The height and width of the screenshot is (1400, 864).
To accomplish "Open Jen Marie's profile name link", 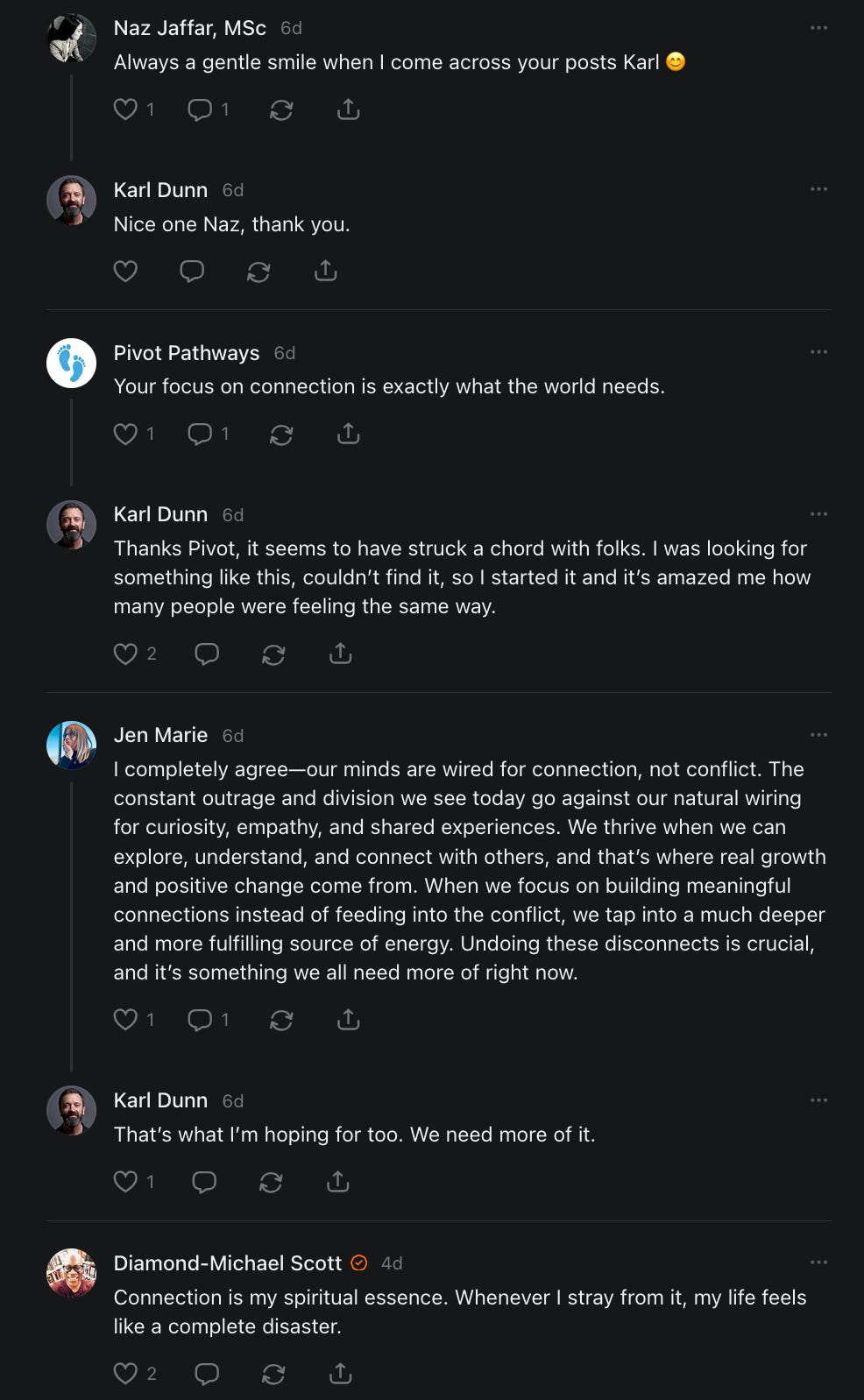I will pyautogui.click(x=160, y=735).
